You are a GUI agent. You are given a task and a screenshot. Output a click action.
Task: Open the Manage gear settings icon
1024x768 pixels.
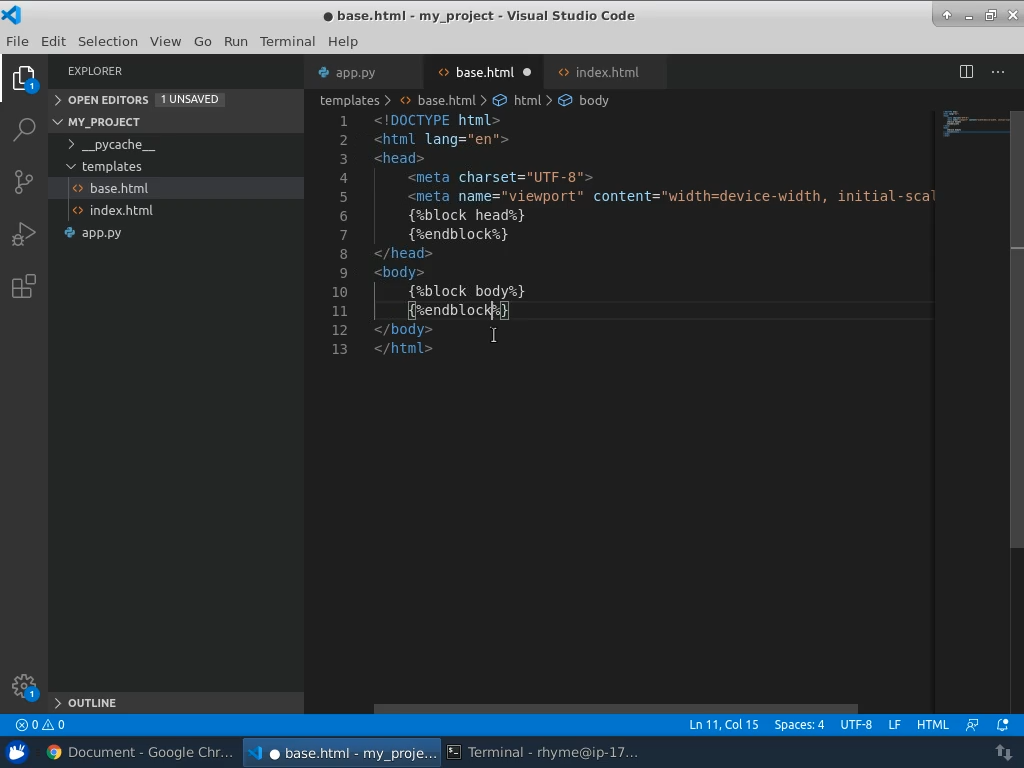point(24,685)
